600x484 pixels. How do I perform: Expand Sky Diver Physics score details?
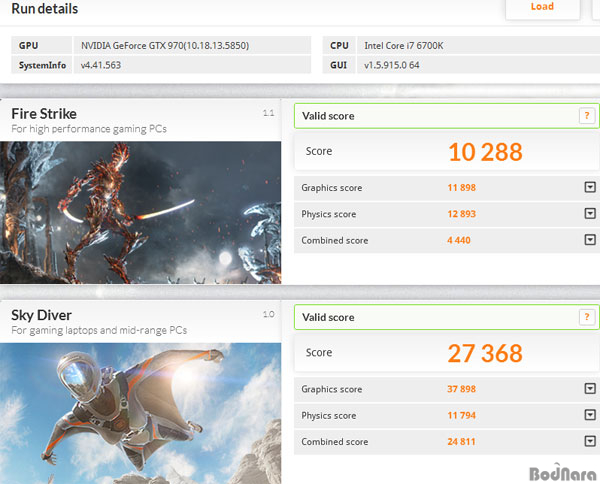click(590, 415)
